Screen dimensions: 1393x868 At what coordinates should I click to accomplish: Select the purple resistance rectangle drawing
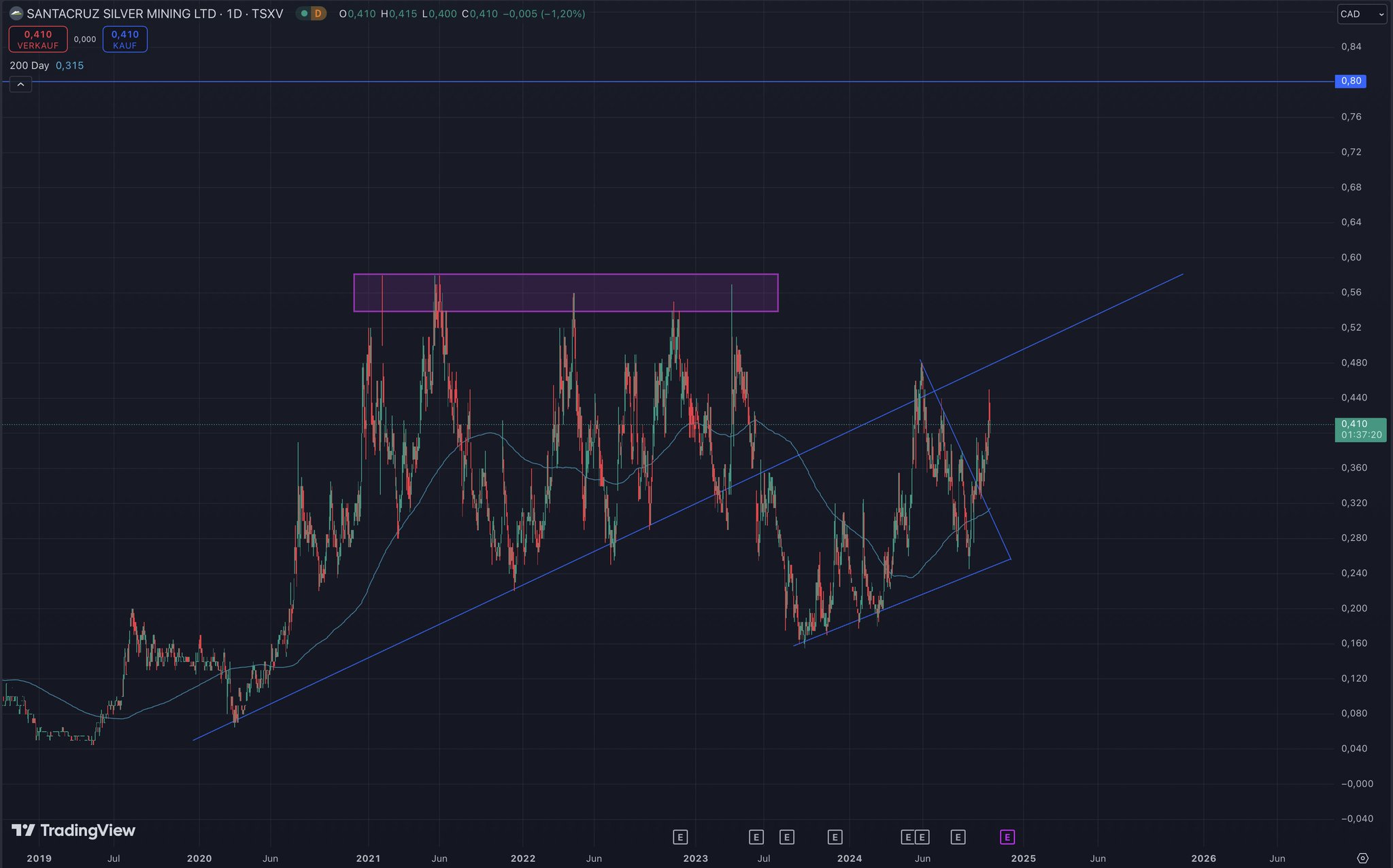point(566,293)
